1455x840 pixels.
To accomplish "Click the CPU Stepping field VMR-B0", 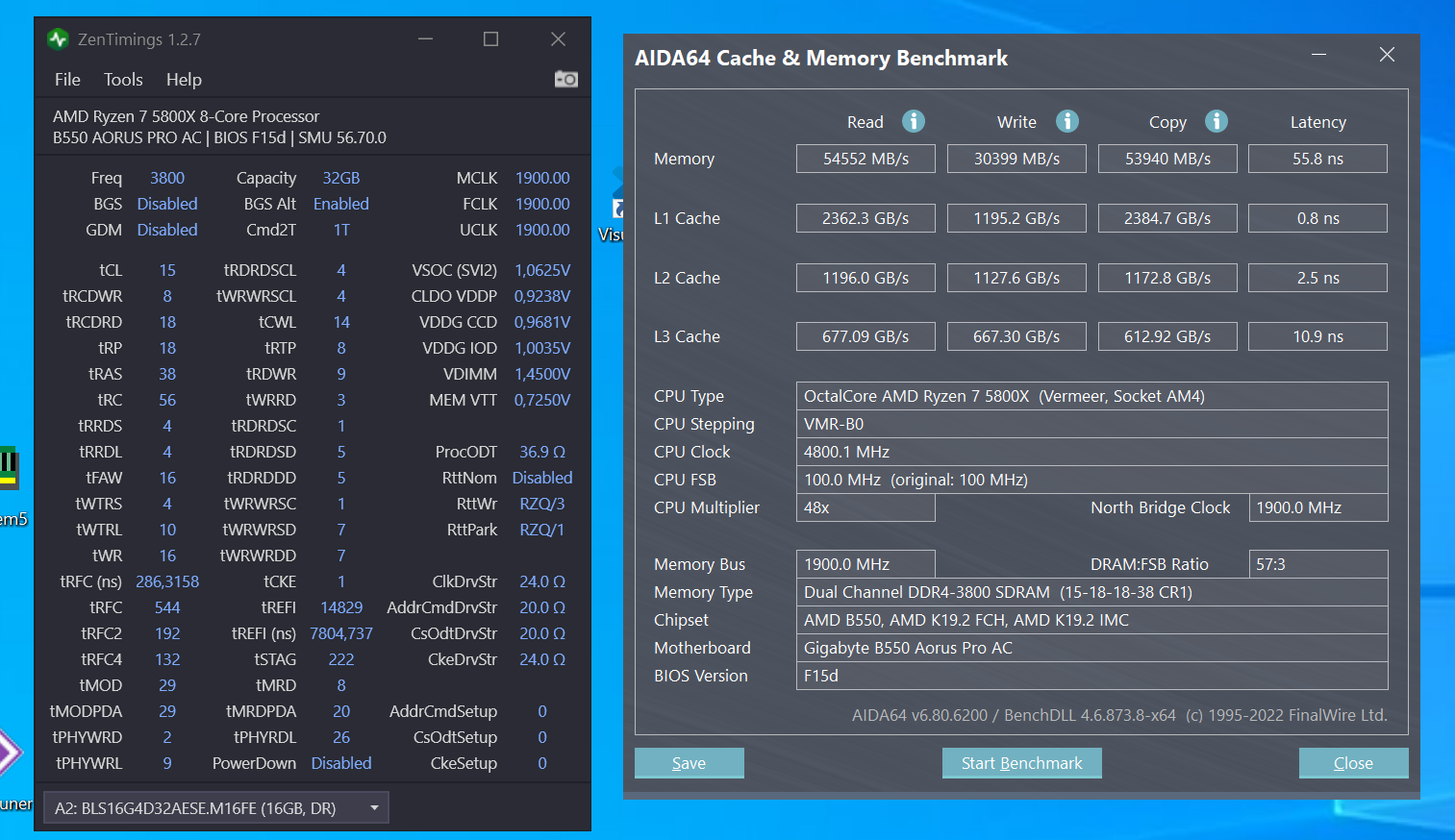I will pos(1092,424).
